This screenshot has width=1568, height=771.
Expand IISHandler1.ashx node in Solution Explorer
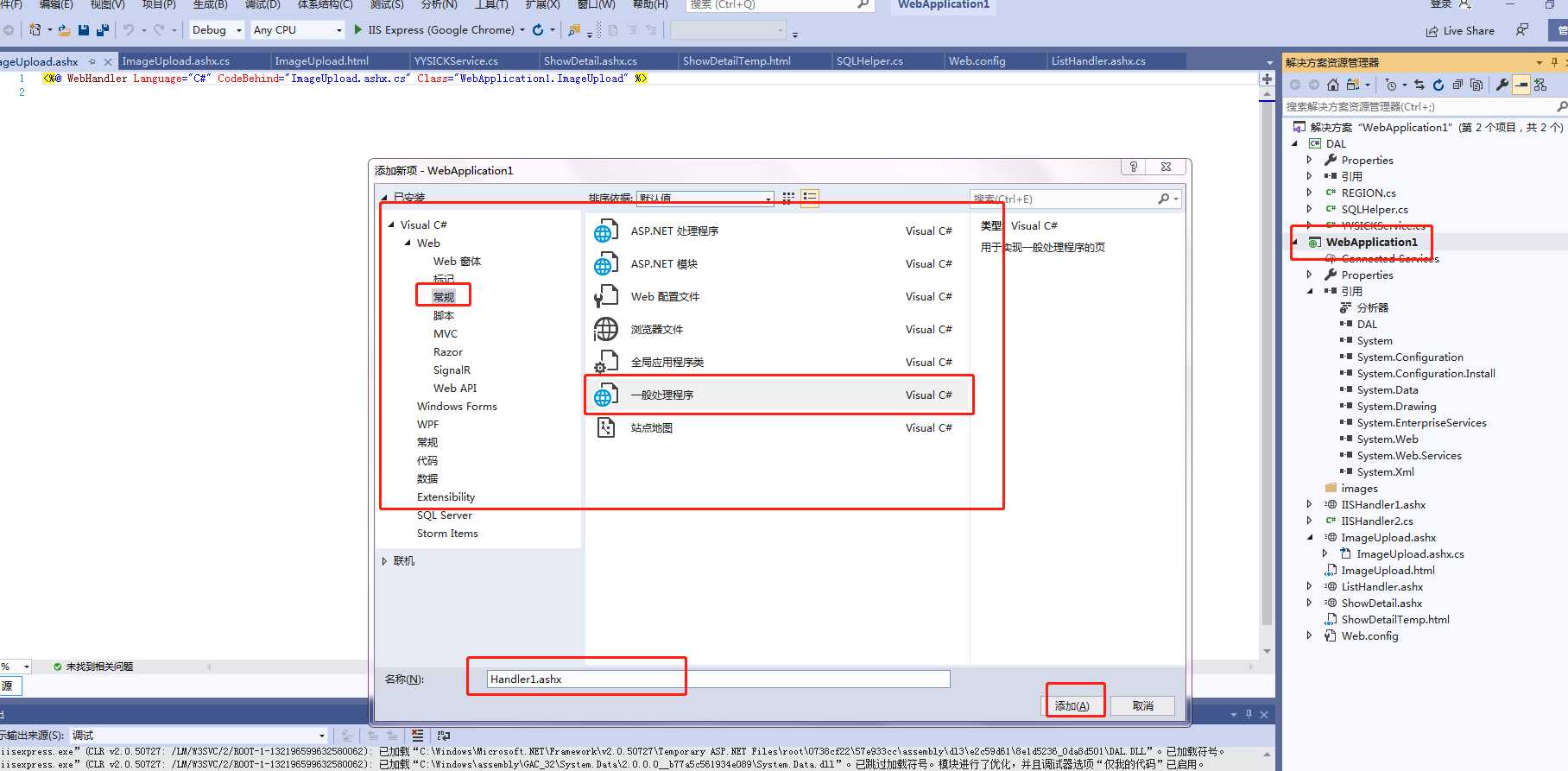click(x=1310, y=505)
